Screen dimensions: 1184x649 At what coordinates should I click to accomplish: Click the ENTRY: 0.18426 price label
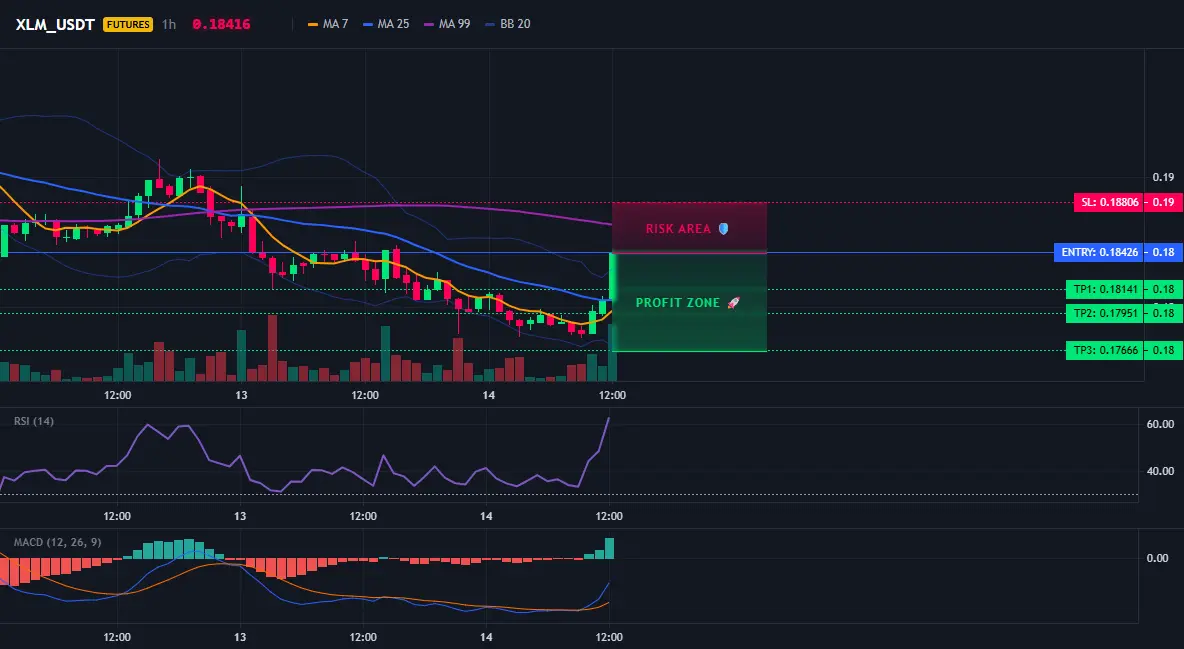pos(1099,252)
